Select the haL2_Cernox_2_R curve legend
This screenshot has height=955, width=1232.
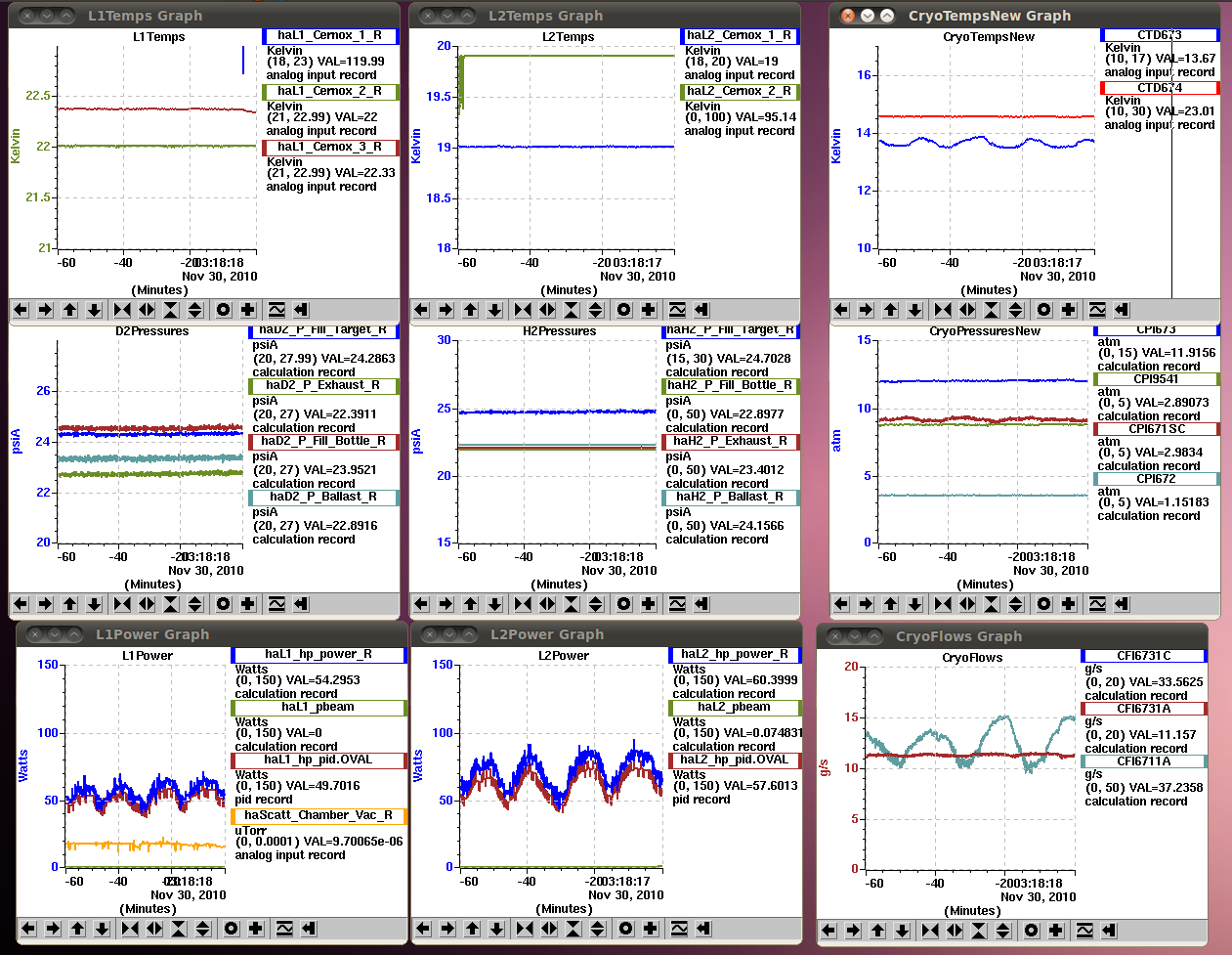(740, 91)
